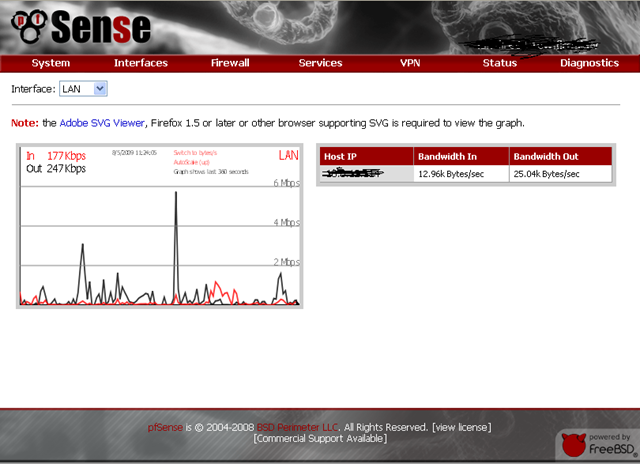Click the pfSense footer link
Viewport: 640px width, 464px height.
pyautogui.click(x=165, y=427)
